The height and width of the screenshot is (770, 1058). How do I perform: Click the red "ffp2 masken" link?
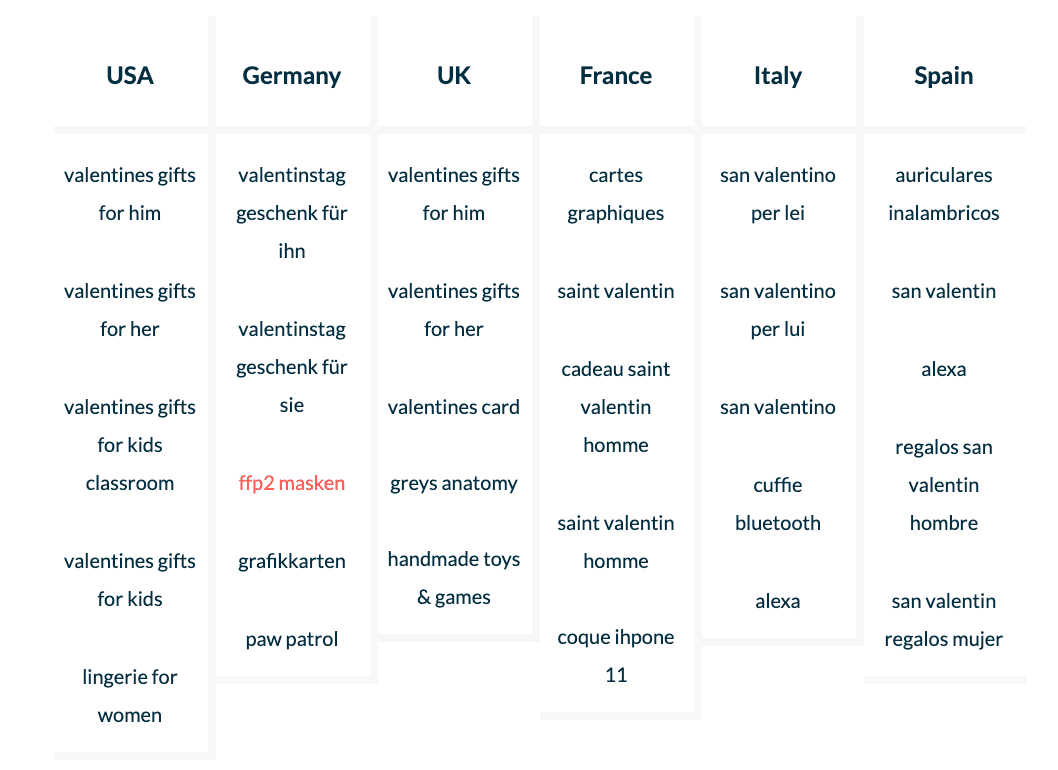click(x=292, y=483)
